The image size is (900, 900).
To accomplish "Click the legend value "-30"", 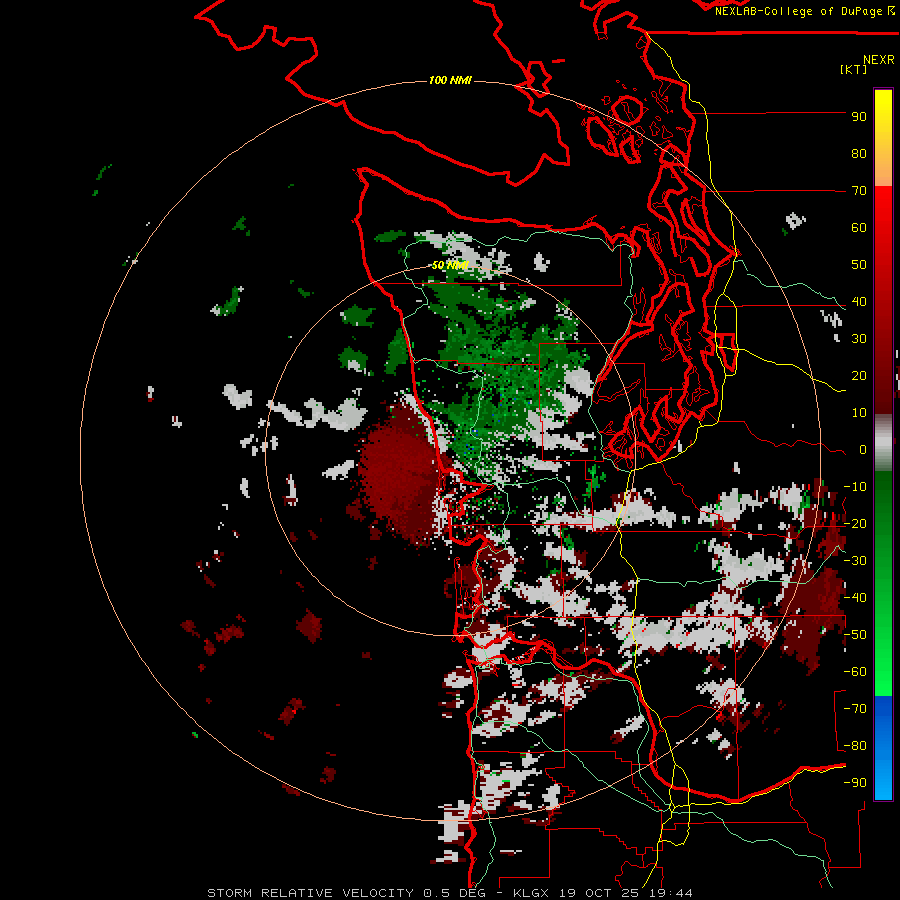I will click(x=855, y=561).
